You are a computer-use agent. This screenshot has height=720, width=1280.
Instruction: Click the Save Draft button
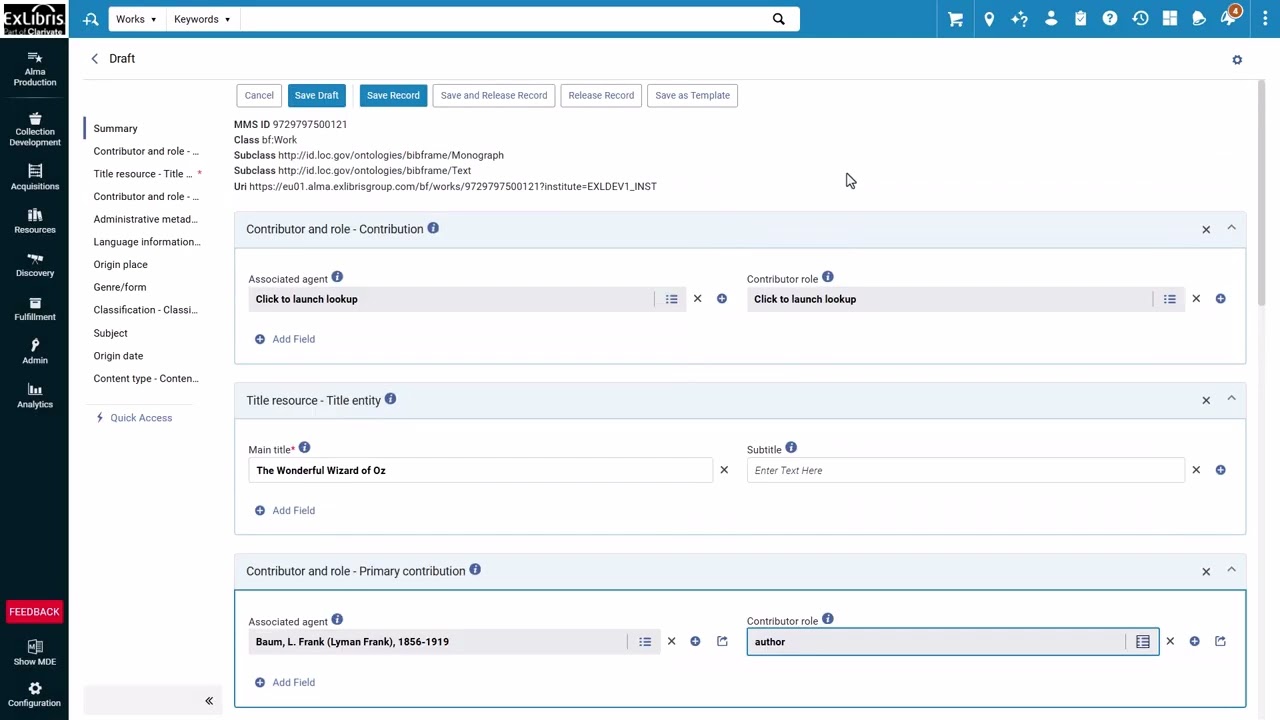pos(316,95)
